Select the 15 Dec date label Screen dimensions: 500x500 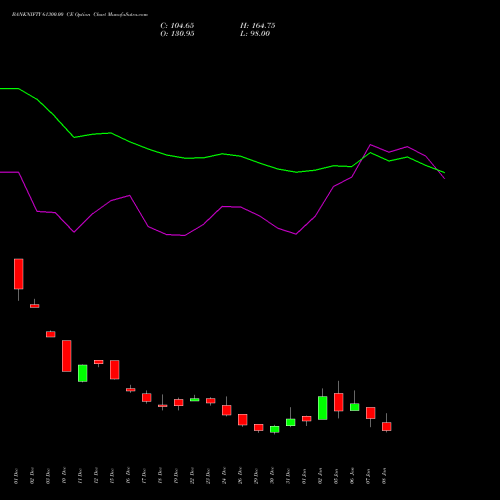coord(112,476)
